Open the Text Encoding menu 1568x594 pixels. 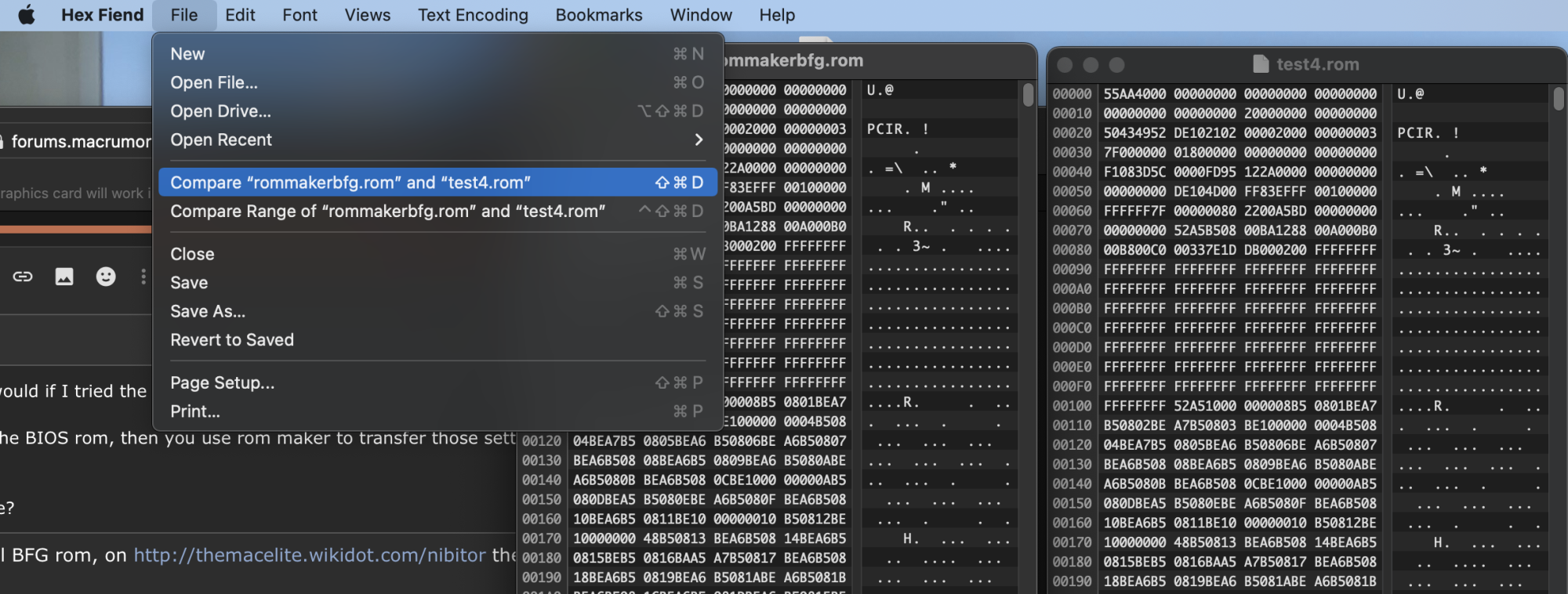click(473, 15)
